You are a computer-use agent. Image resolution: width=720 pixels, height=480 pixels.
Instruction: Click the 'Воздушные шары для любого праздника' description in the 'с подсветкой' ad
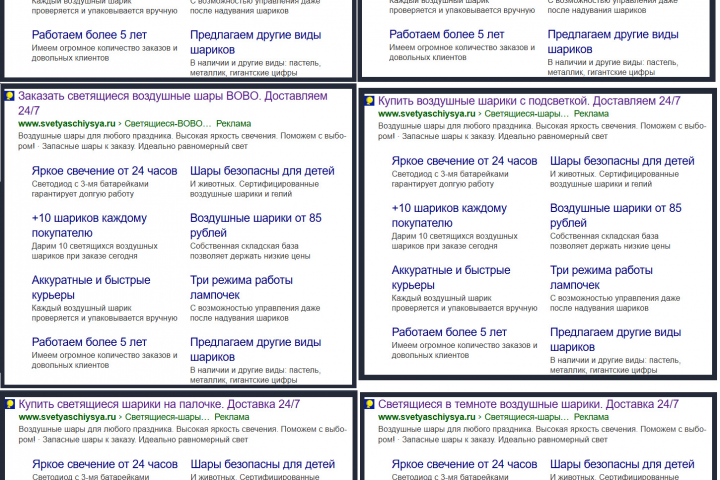[542, 131]
